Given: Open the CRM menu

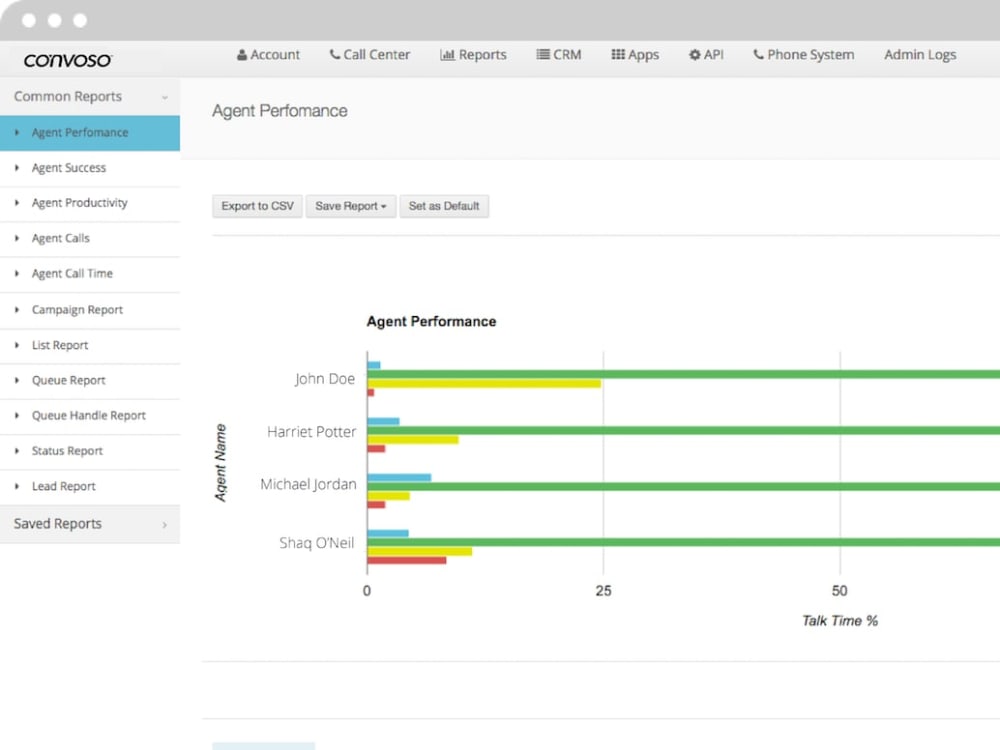Looking at the screenshot, I should [559, 55].
